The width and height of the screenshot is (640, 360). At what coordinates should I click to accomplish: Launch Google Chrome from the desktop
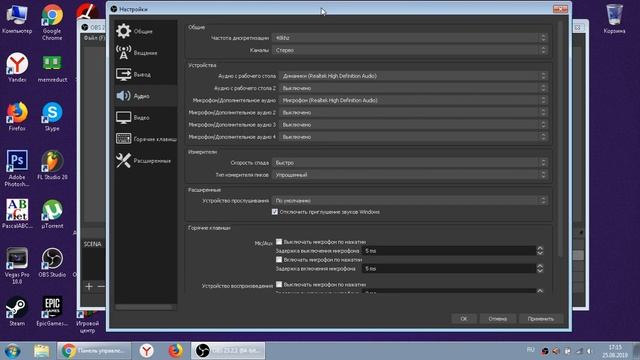click(52, 22)
